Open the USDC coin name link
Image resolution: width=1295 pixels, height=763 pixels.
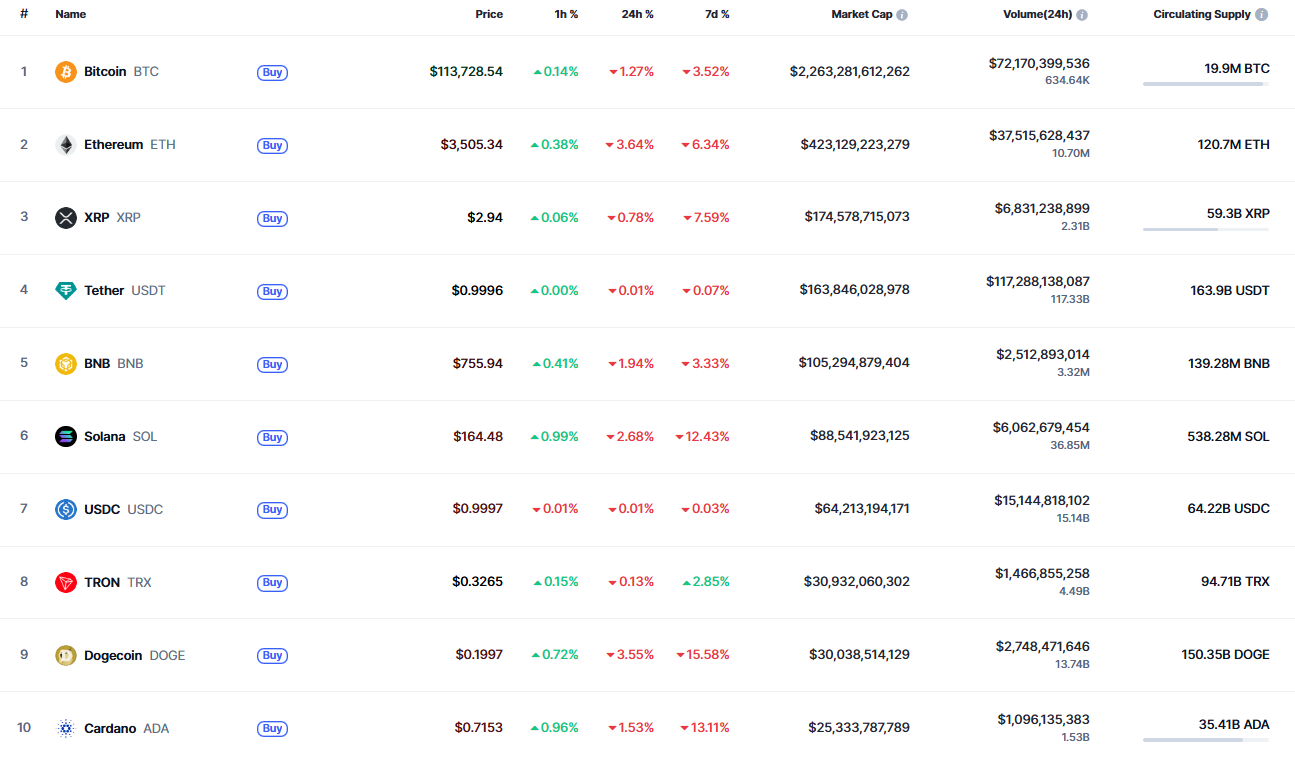[x=102, y=510]
